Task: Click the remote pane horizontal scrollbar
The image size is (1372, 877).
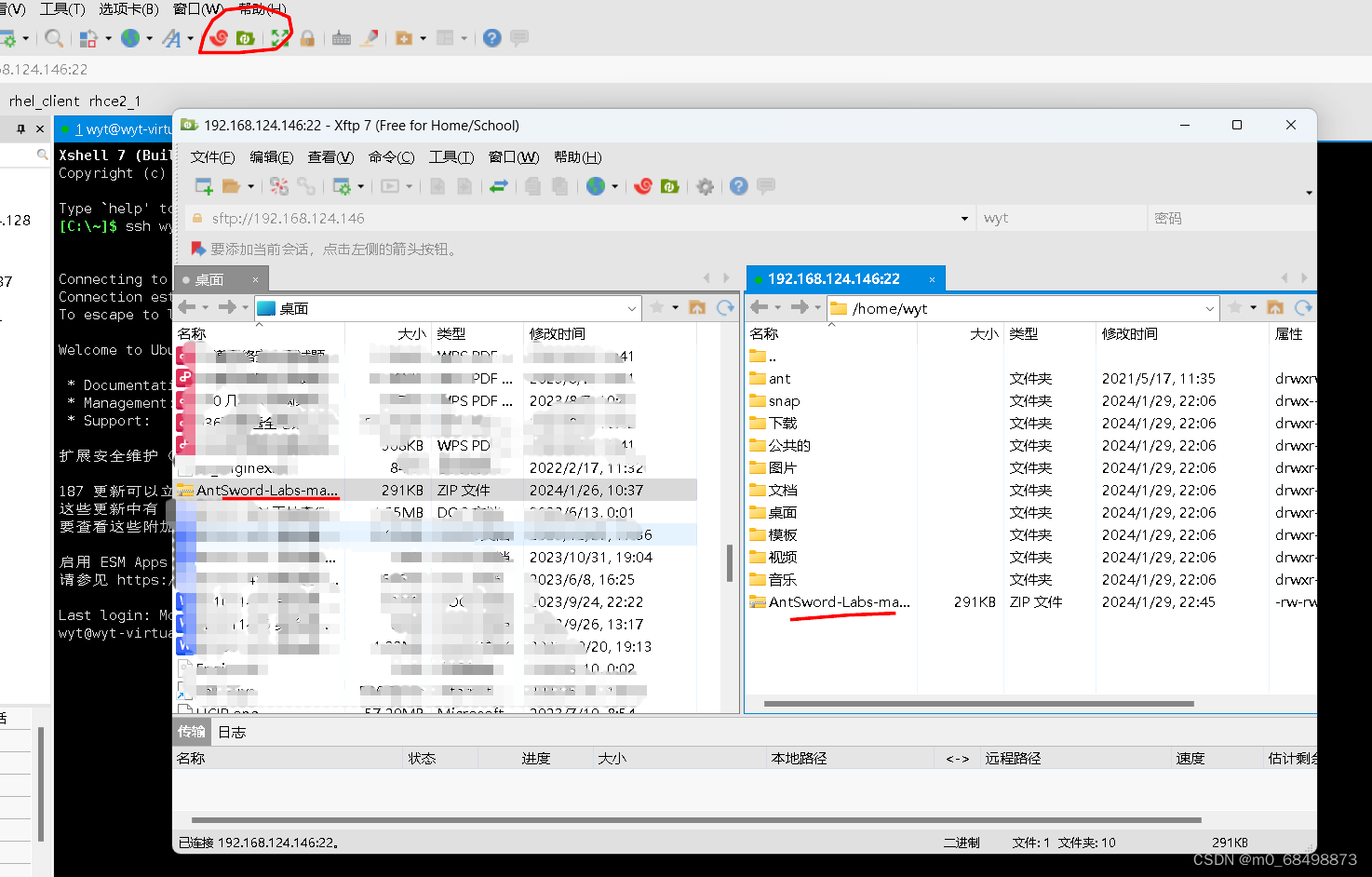Action: click(978, 704)
